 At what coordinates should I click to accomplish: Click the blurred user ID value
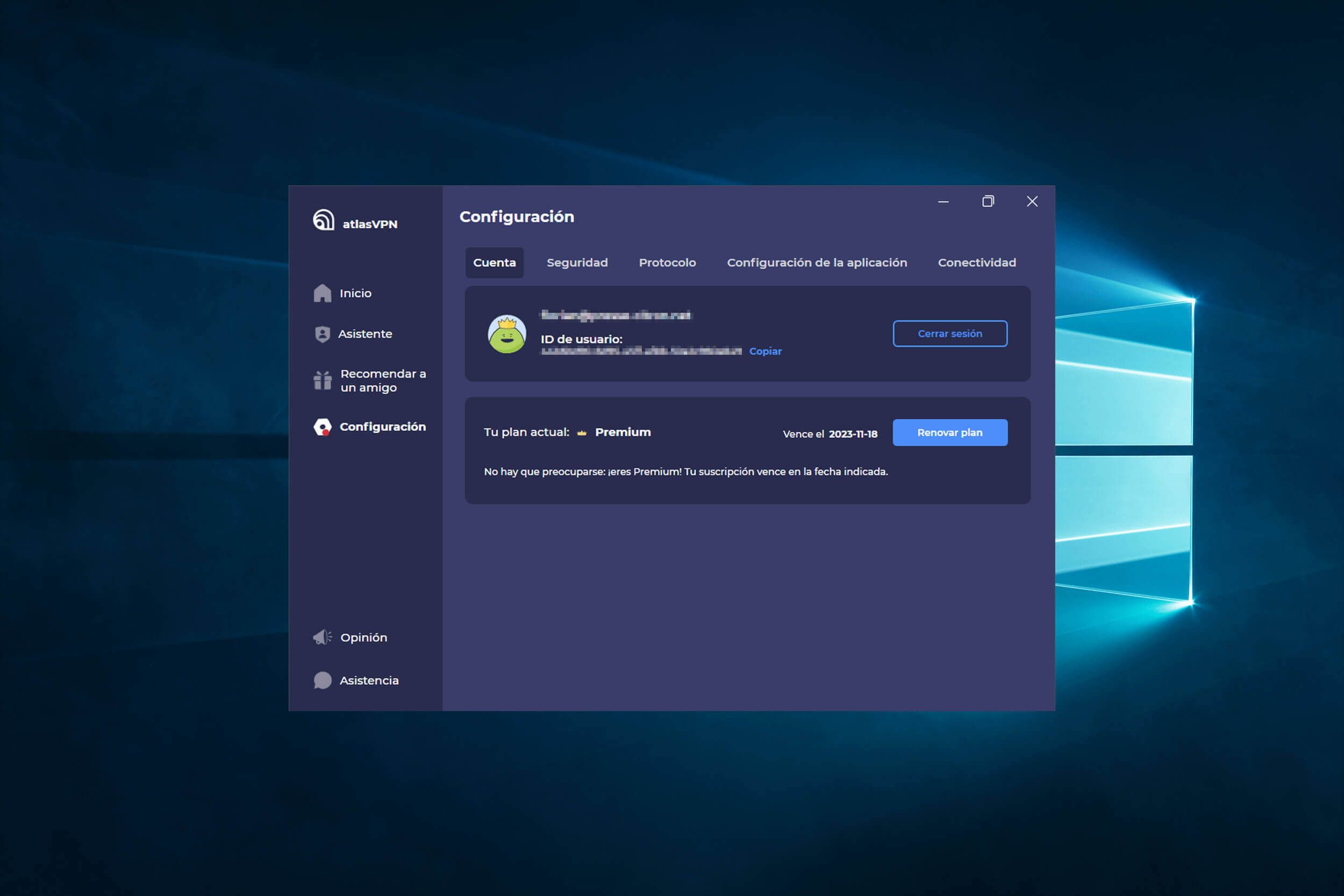click(641, 352)
